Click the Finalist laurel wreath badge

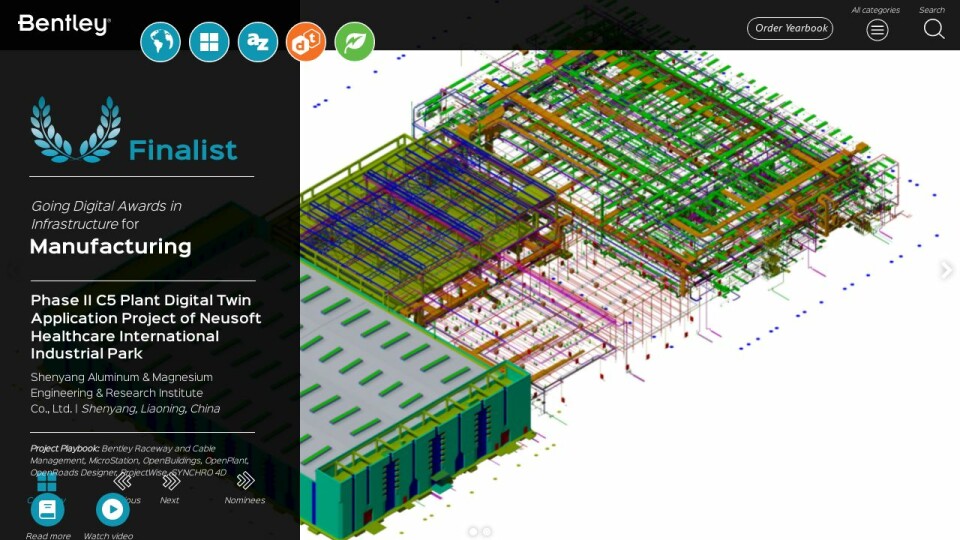pyautogui.click(x=75, y=130)
